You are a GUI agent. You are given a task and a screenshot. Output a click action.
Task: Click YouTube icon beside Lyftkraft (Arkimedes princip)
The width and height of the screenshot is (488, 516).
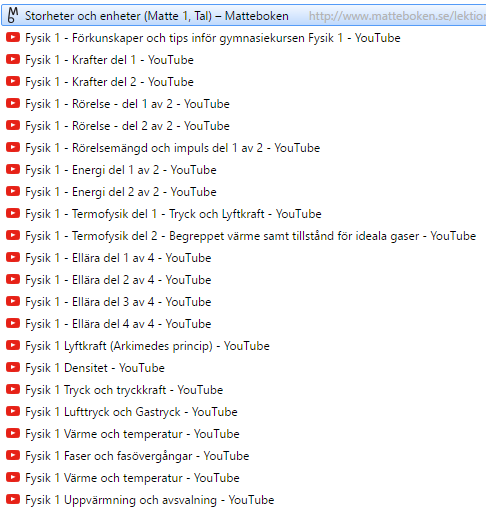pyautogui.click(x=13, y=345)
